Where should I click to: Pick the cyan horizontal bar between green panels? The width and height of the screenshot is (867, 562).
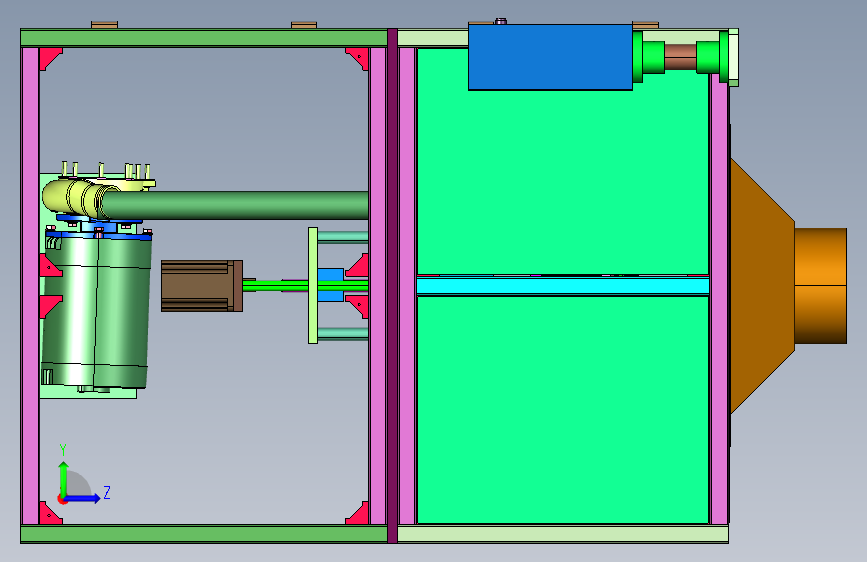(563, 286)
